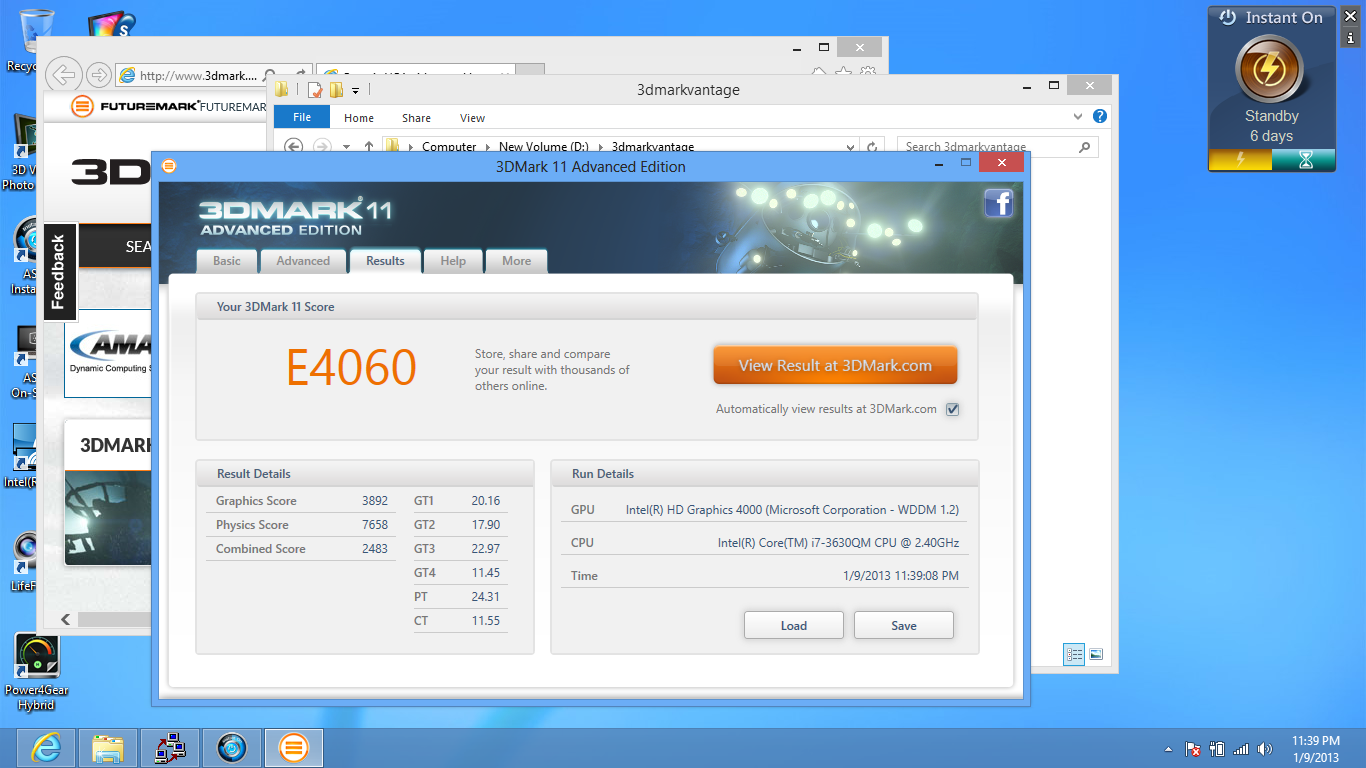
Task: Open the More tab
Action: pyautogui.click(x=517, y=261)
